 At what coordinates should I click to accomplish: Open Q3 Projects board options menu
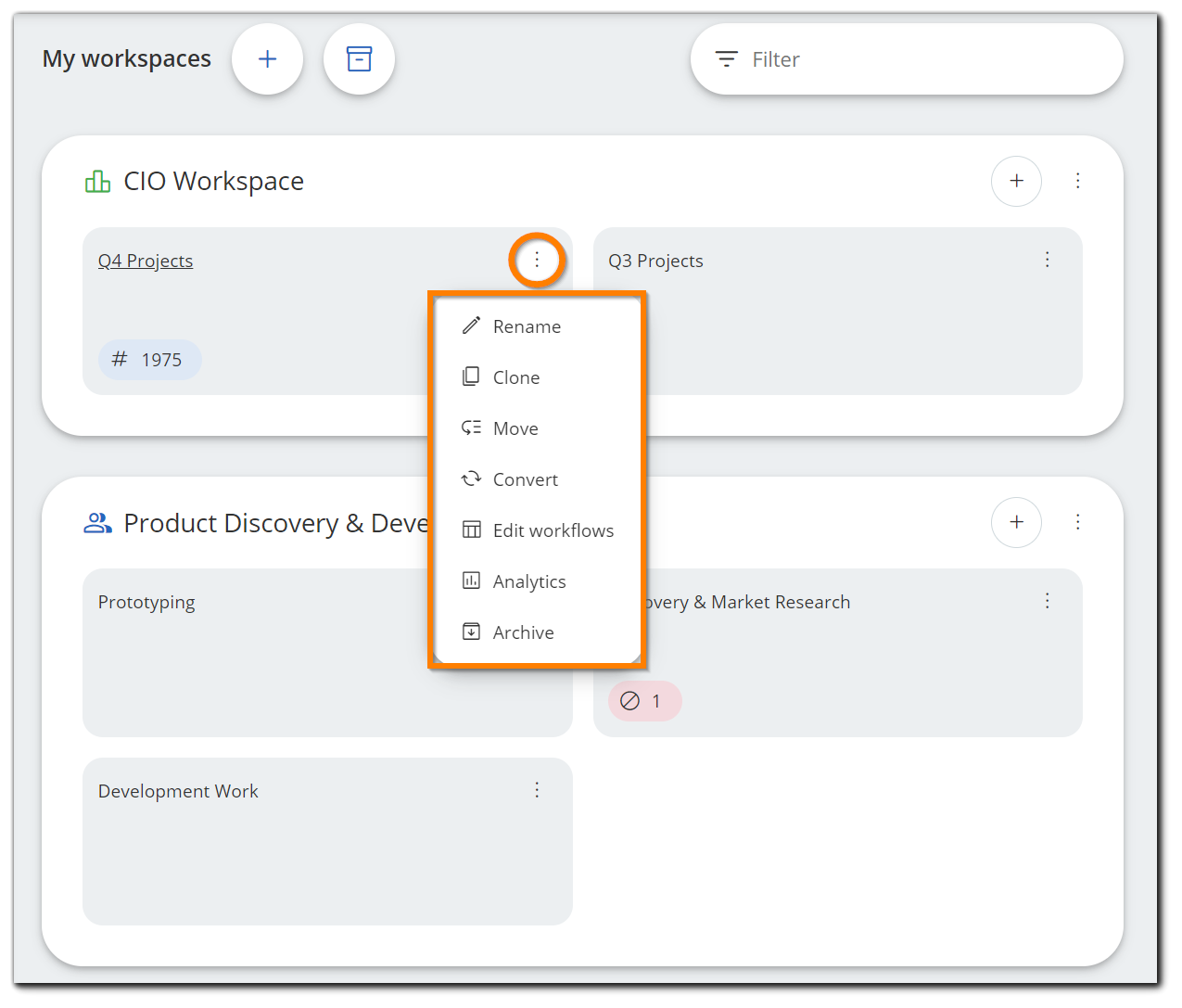(1047, 260)
